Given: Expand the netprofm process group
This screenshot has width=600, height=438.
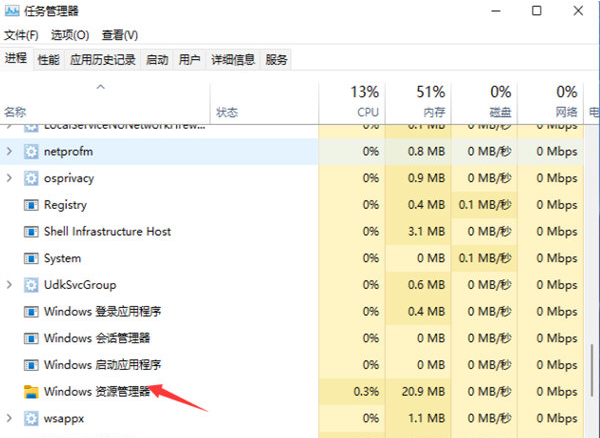Looking at the screenshot, I should (x=9, y=151).
